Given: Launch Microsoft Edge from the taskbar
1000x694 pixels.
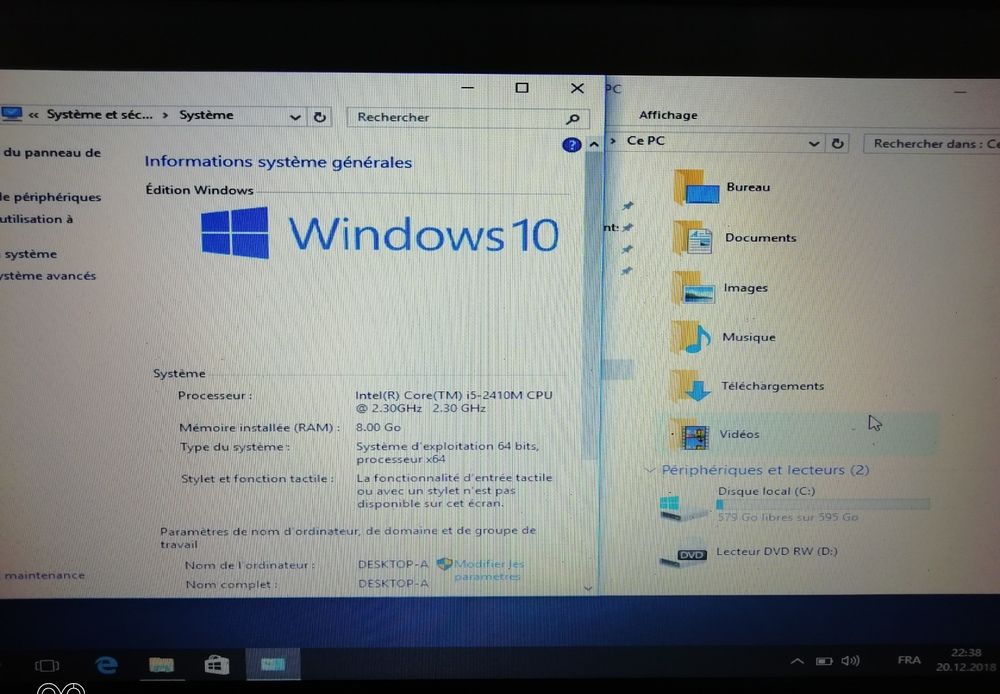Looking at the screenshot, I should [x=106, y=664].
